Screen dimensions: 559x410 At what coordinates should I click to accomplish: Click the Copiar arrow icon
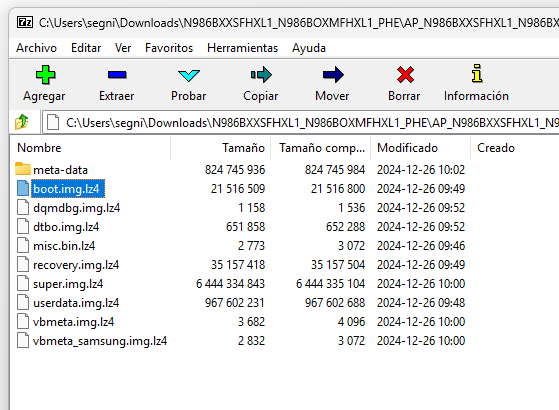pyautogui.click(x=261, y=75)
